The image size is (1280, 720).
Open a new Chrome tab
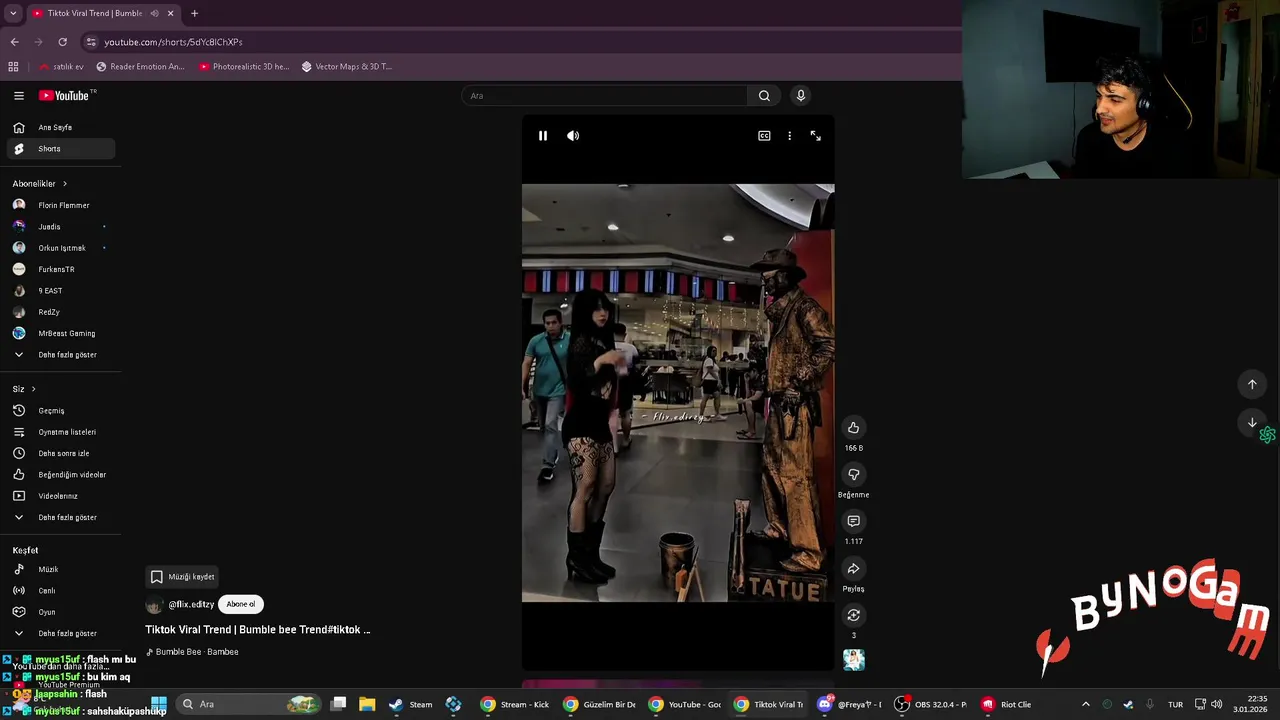(x=194, y=13)
